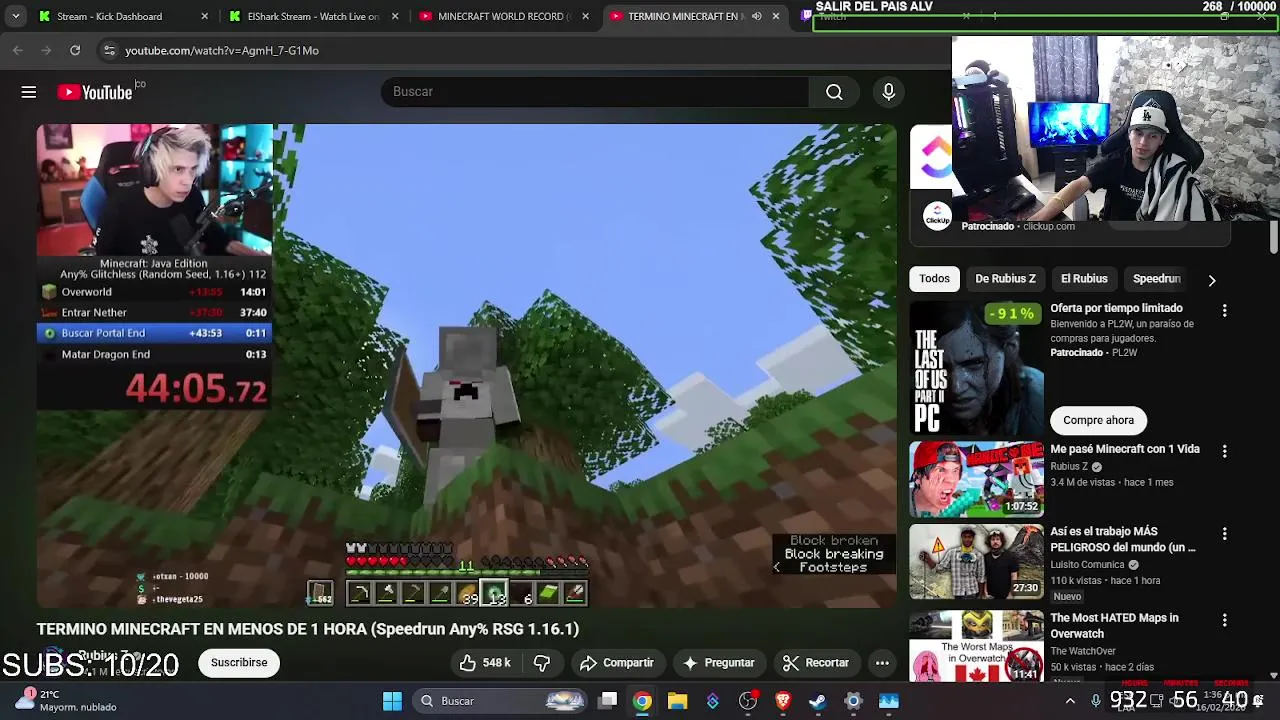Close the 'ElShark Stream' tab

coord(395,16)
